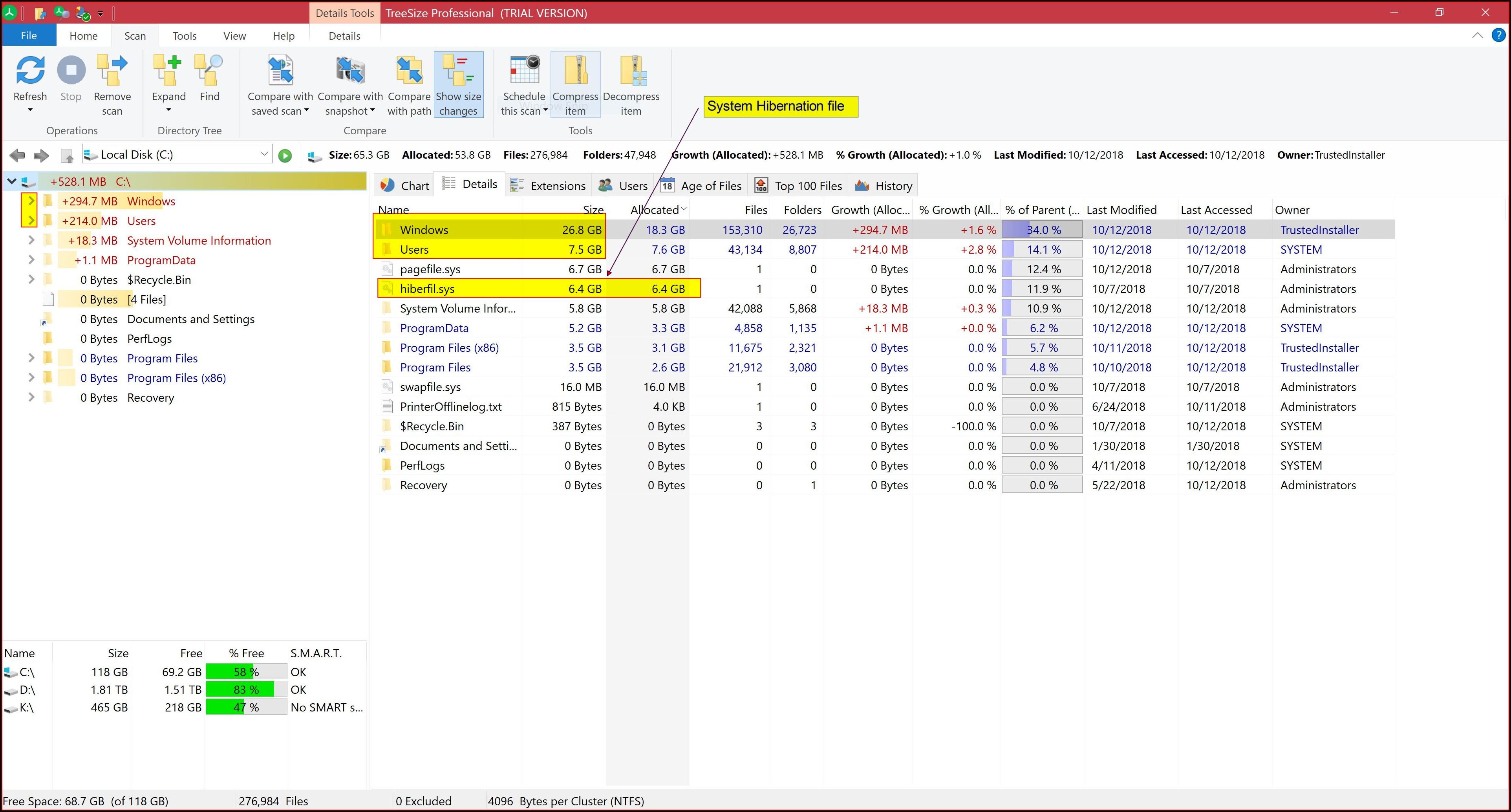Viewport: 1511px width, 812px height.
Task: Open the help question mark icon
Action: pyautogui.click(x=1498, y=35)
